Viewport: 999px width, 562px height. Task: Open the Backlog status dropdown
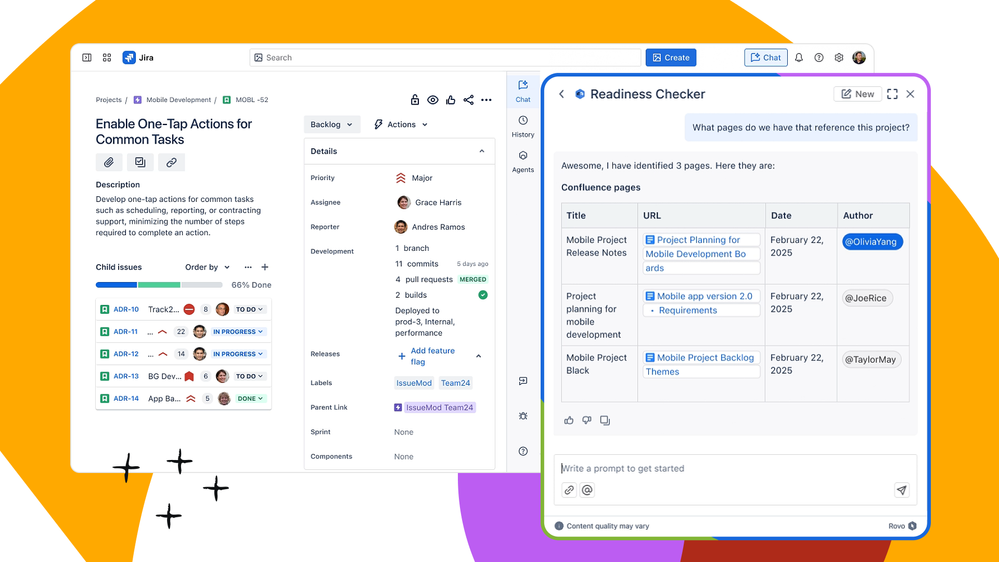click(331, 125)
